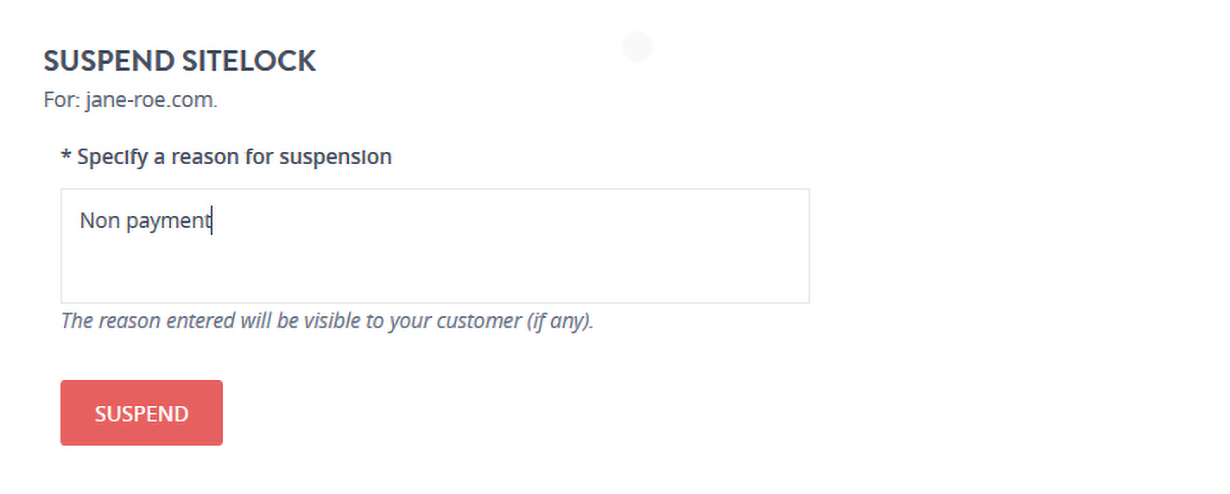Screen dimensions: 1230x494
Task: Click the italic customer visibility hint text
Action: pyautogui.click(x=327, y=321)
